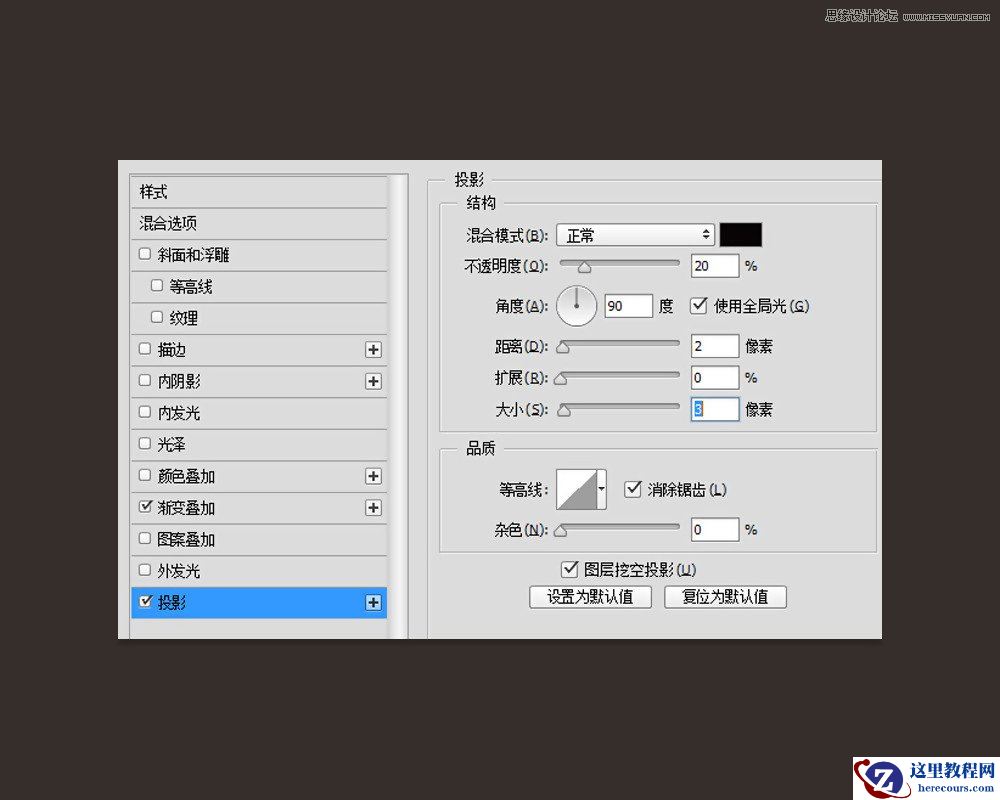This screenshot has height=800, width=1000.
Task: Disable the 图层挖空投影 option
Action: [570, 568]
